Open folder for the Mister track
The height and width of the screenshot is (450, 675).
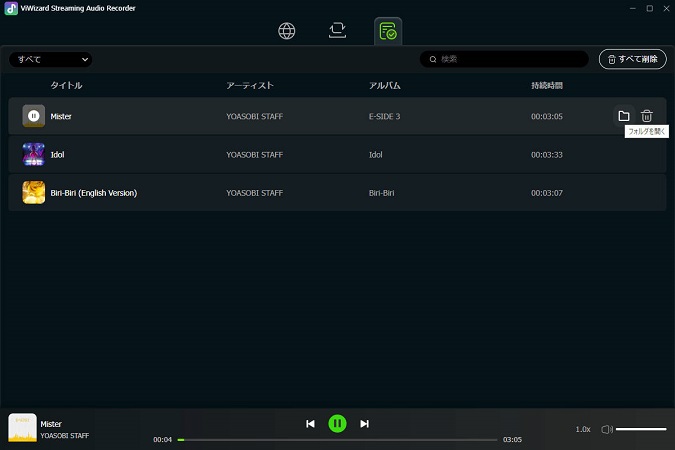click(x=624, y=116)
